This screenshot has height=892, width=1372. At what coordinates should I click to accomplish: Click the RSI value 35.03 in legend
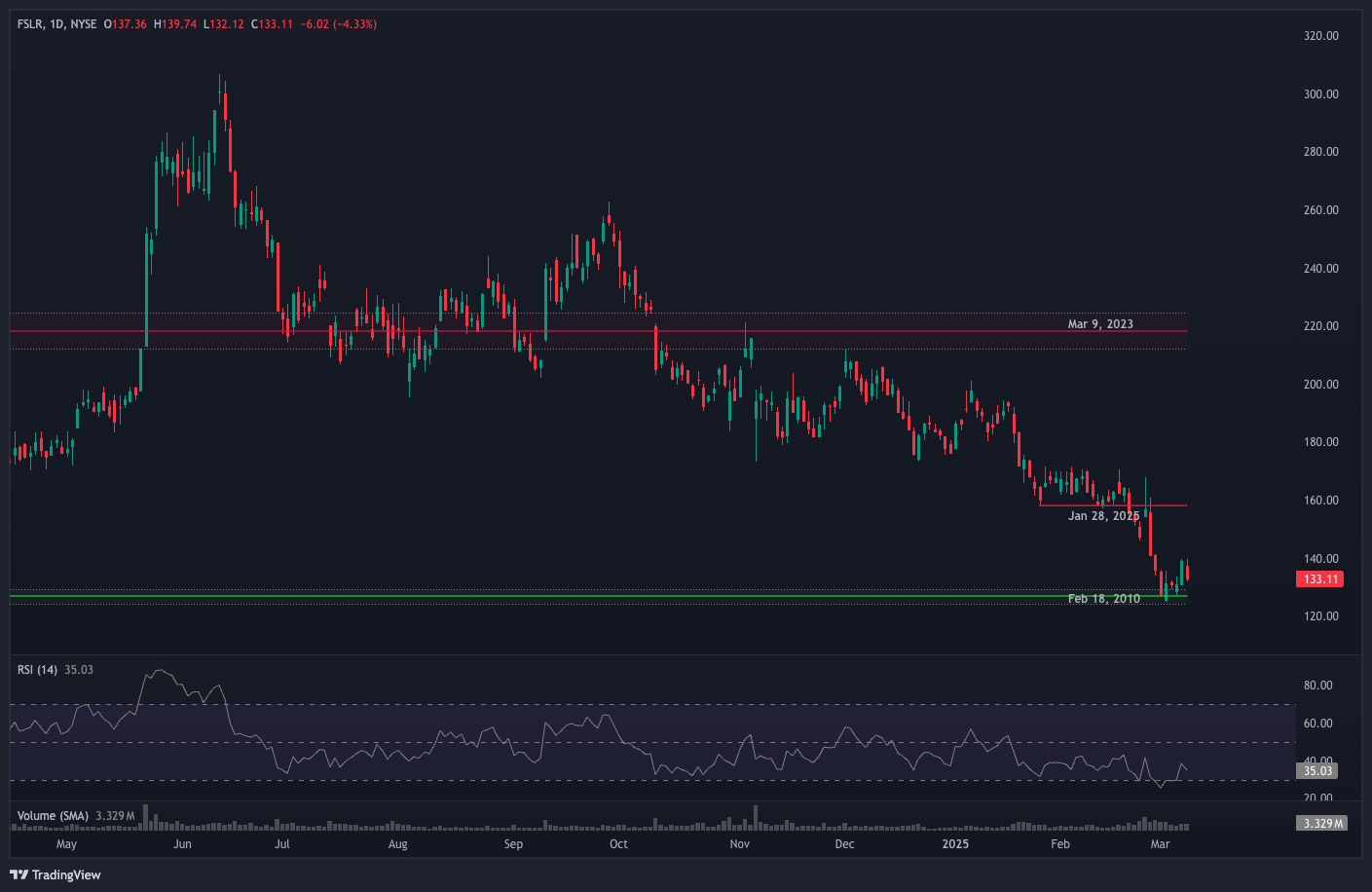pos(79,670)
